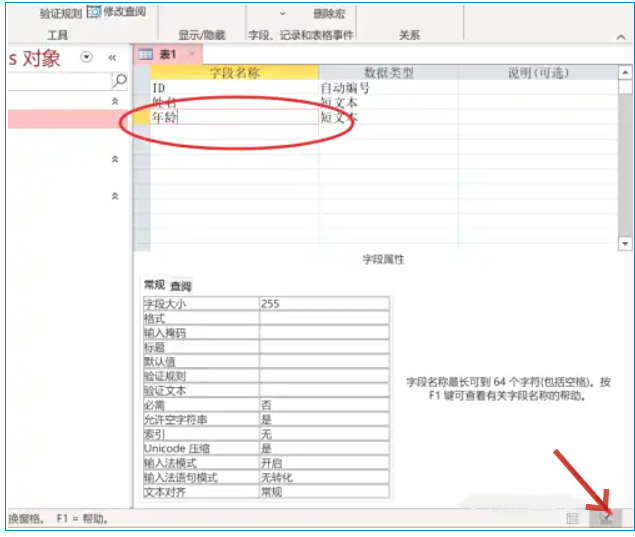The width and height of the screenshot is (635, 537).
Task: Collapse the second navigation group chevron
Action: pos(114,159)
